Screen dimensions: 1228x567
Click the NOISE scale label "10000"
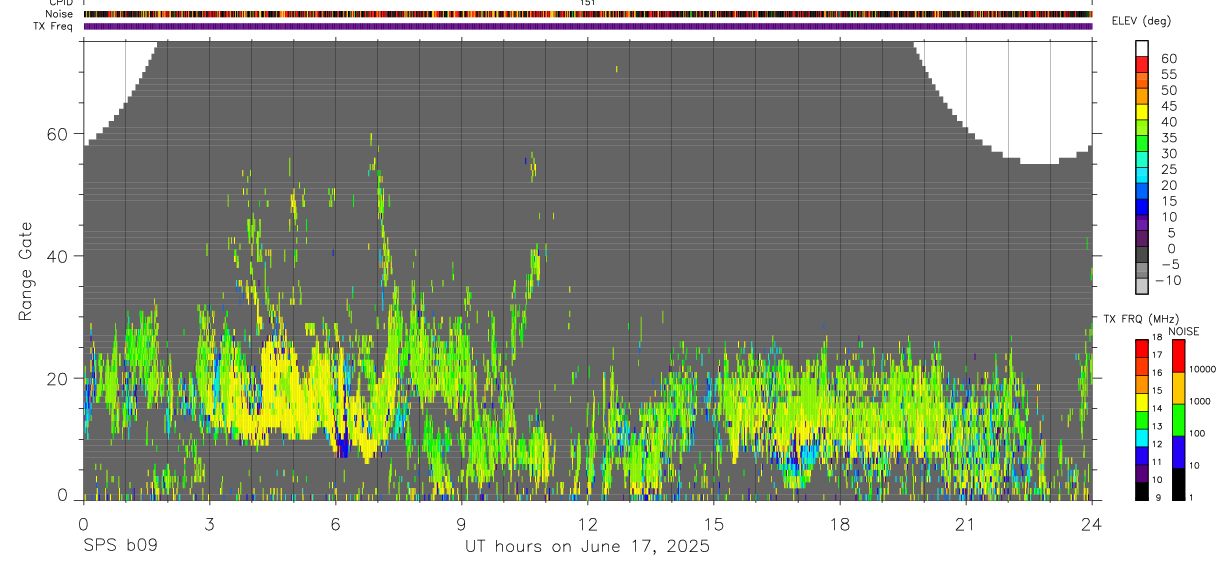(x=1201, y=369)
